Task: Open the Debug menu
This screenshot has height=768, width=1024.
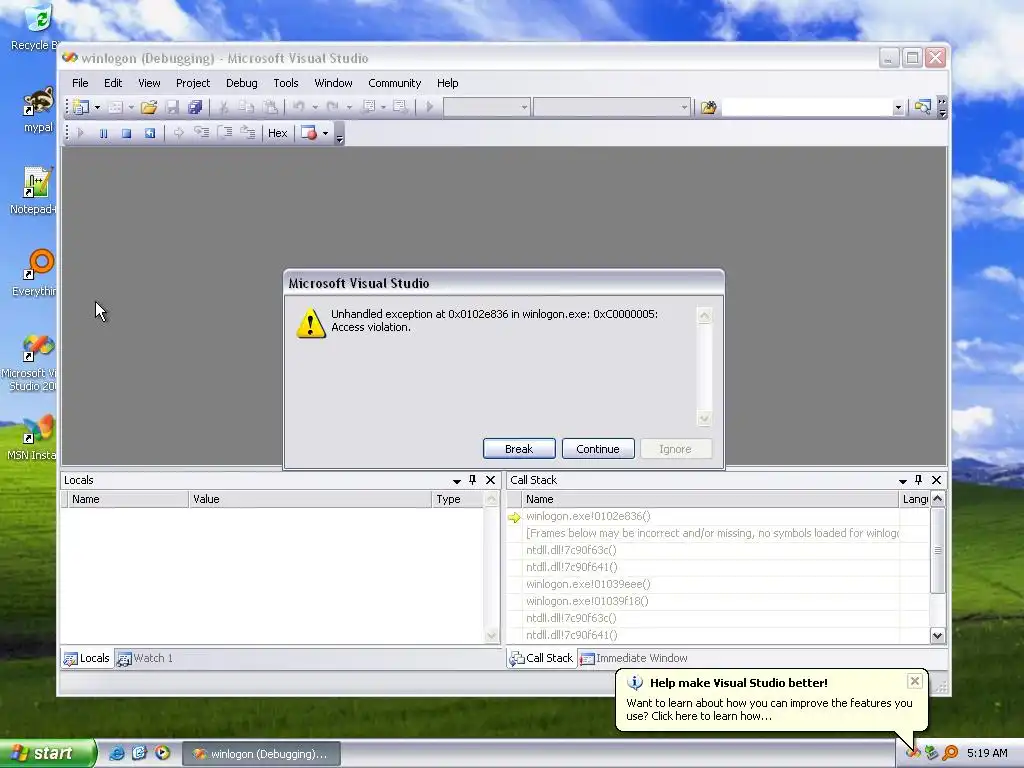Action: click(242, 83)
